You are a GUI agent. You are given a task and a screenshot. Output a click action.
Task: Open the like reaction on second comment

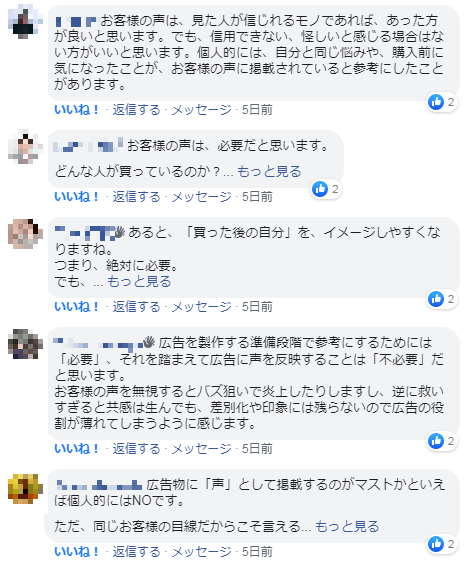[x=326, y=189]
